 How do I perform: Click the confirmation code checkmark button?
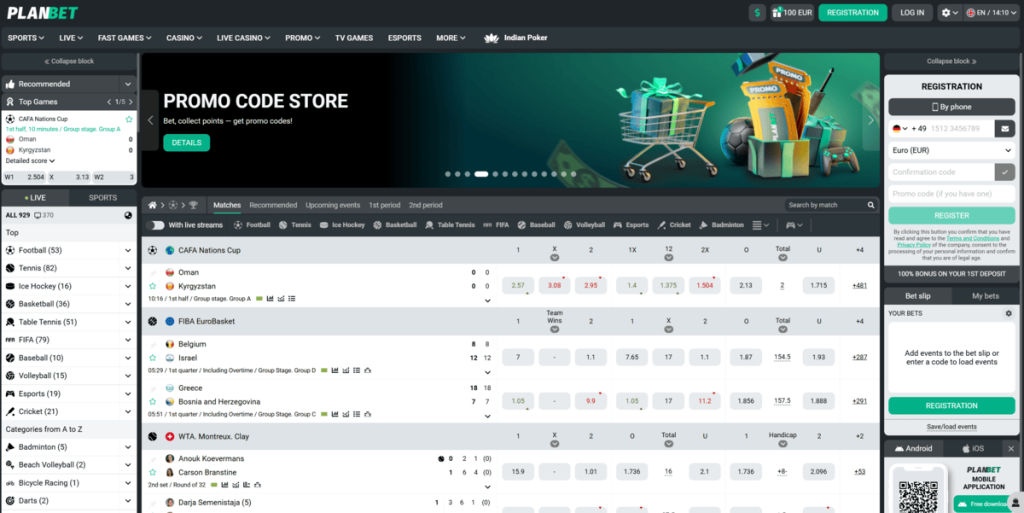click(x=1004, y=172)
